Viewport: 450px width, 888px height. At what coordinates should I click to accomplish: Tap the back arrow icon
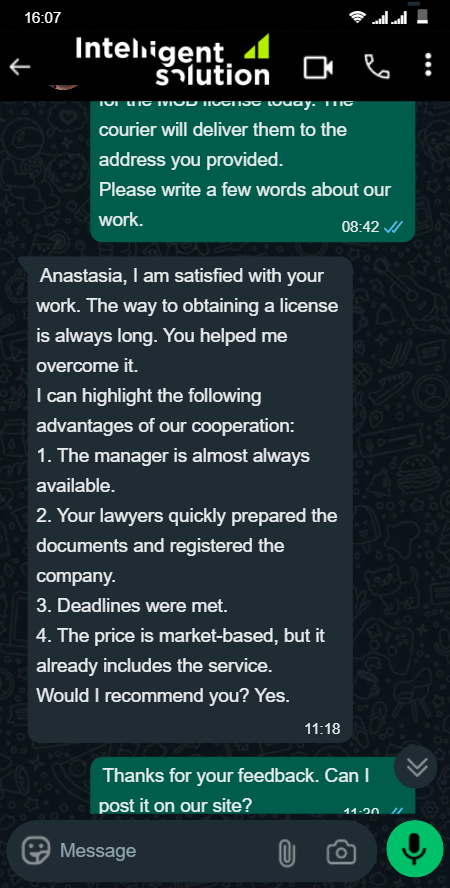pos(20,67)
